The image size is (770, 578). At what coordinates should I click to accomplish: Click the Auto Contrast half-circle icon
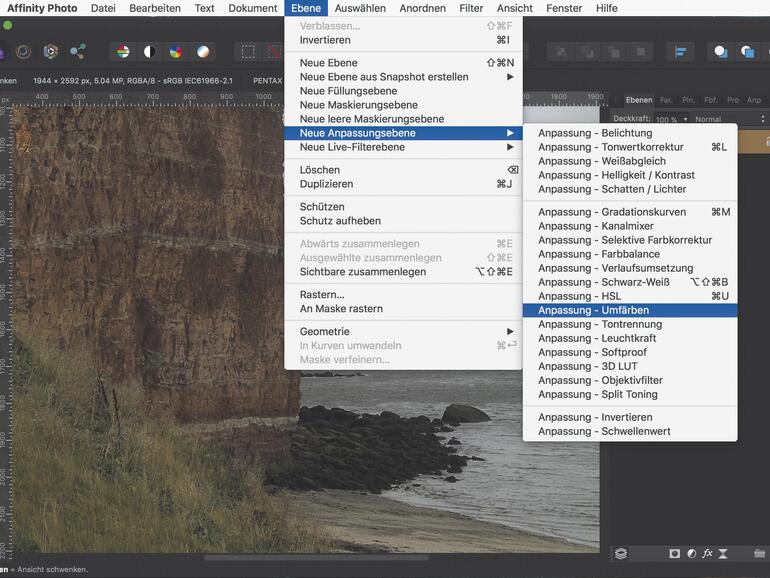click(x=149, y=52)
